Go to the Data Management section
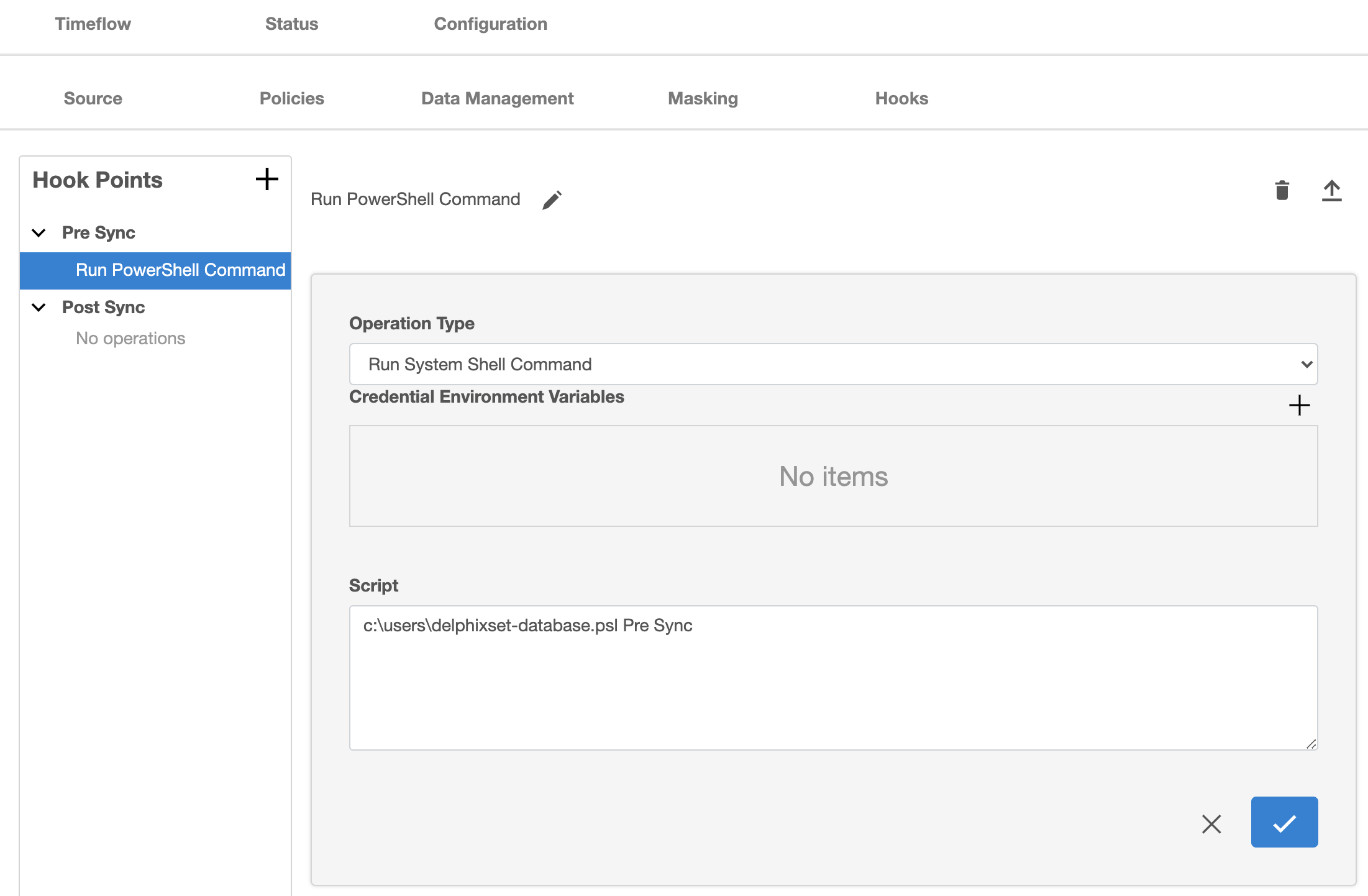Image resolution: width=1368 pixels, height=896 pixels. [x=497, y=98]
